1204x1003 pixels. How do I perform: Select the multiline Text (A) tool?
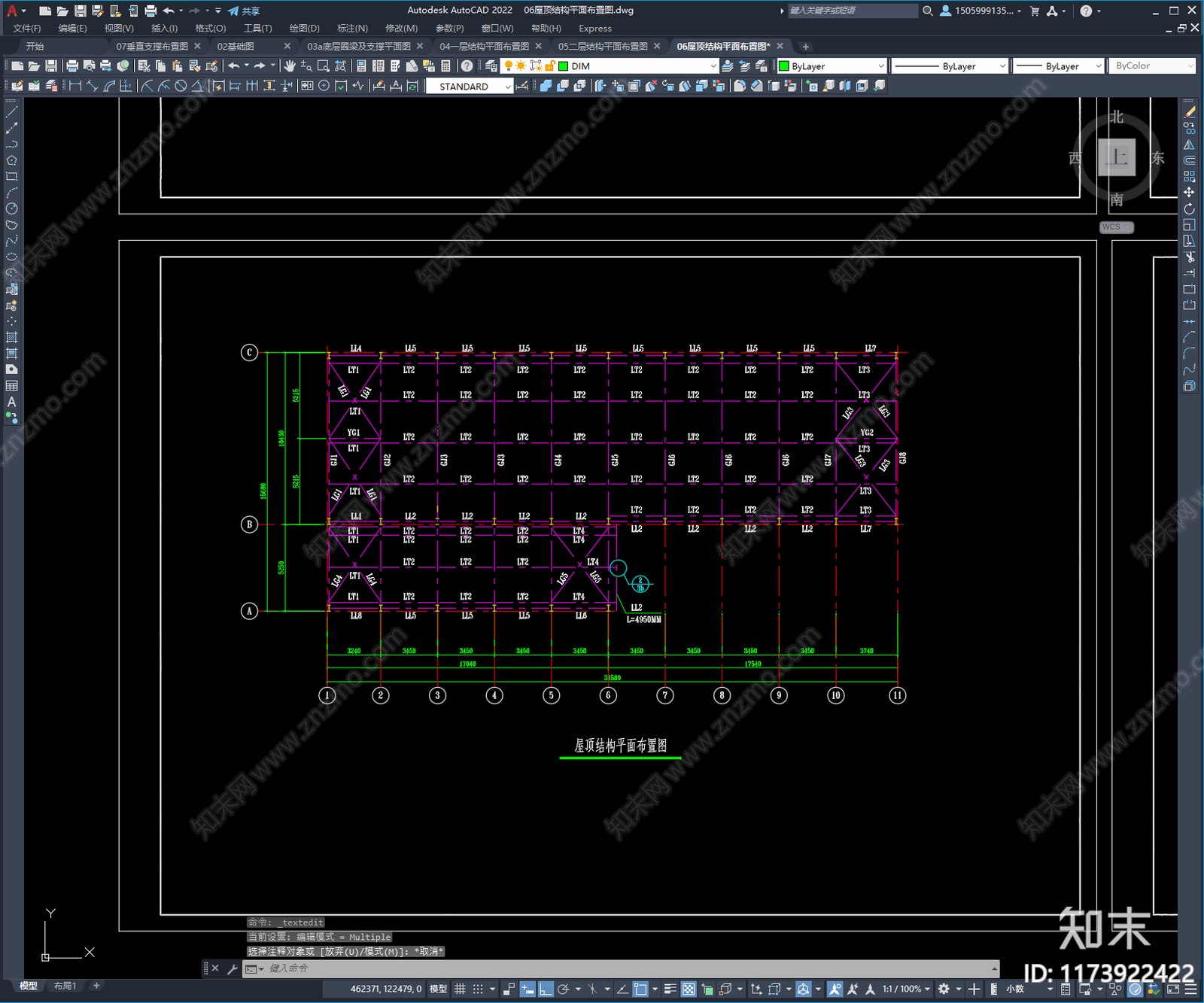[x=11, y=402]
